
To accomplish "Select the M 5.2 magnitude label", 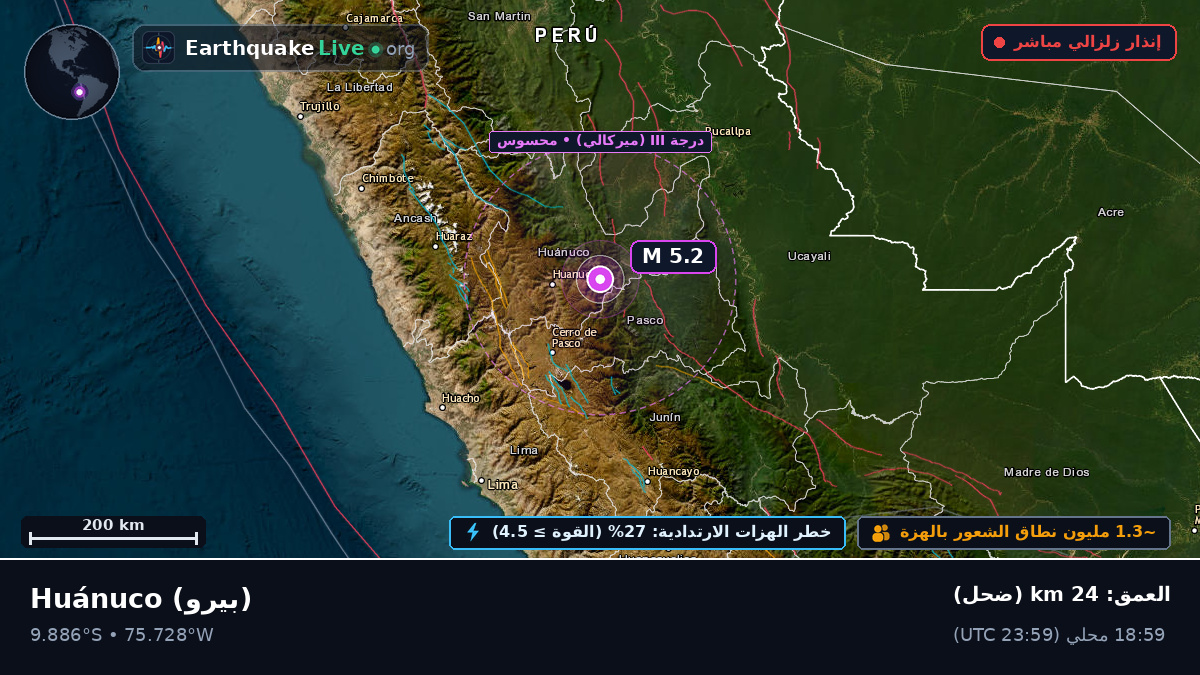I will coord(673,256).
